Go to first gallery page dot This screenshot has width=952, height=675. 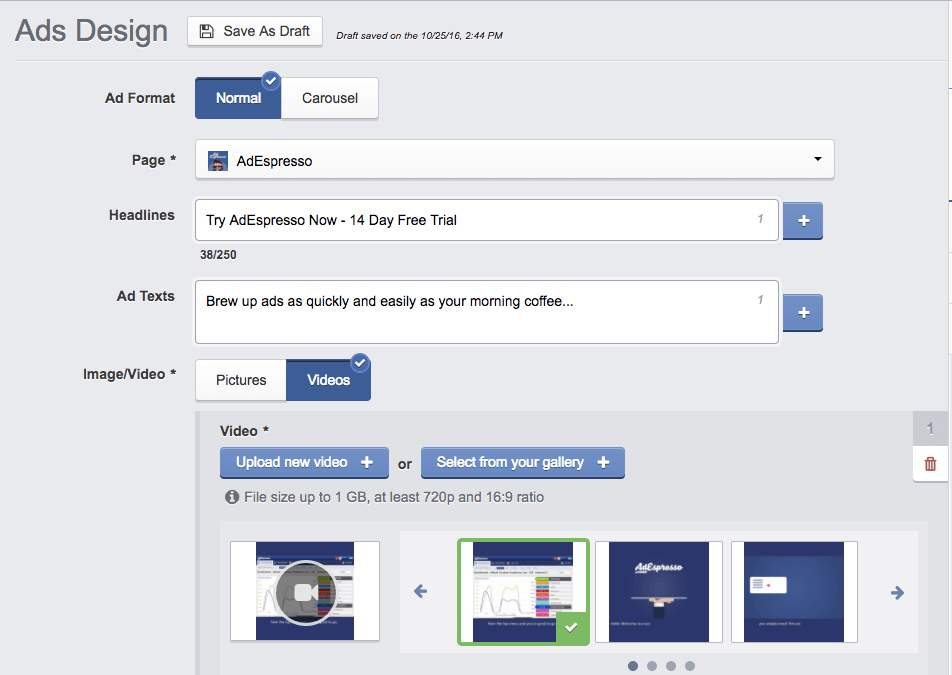click(633, 666)
